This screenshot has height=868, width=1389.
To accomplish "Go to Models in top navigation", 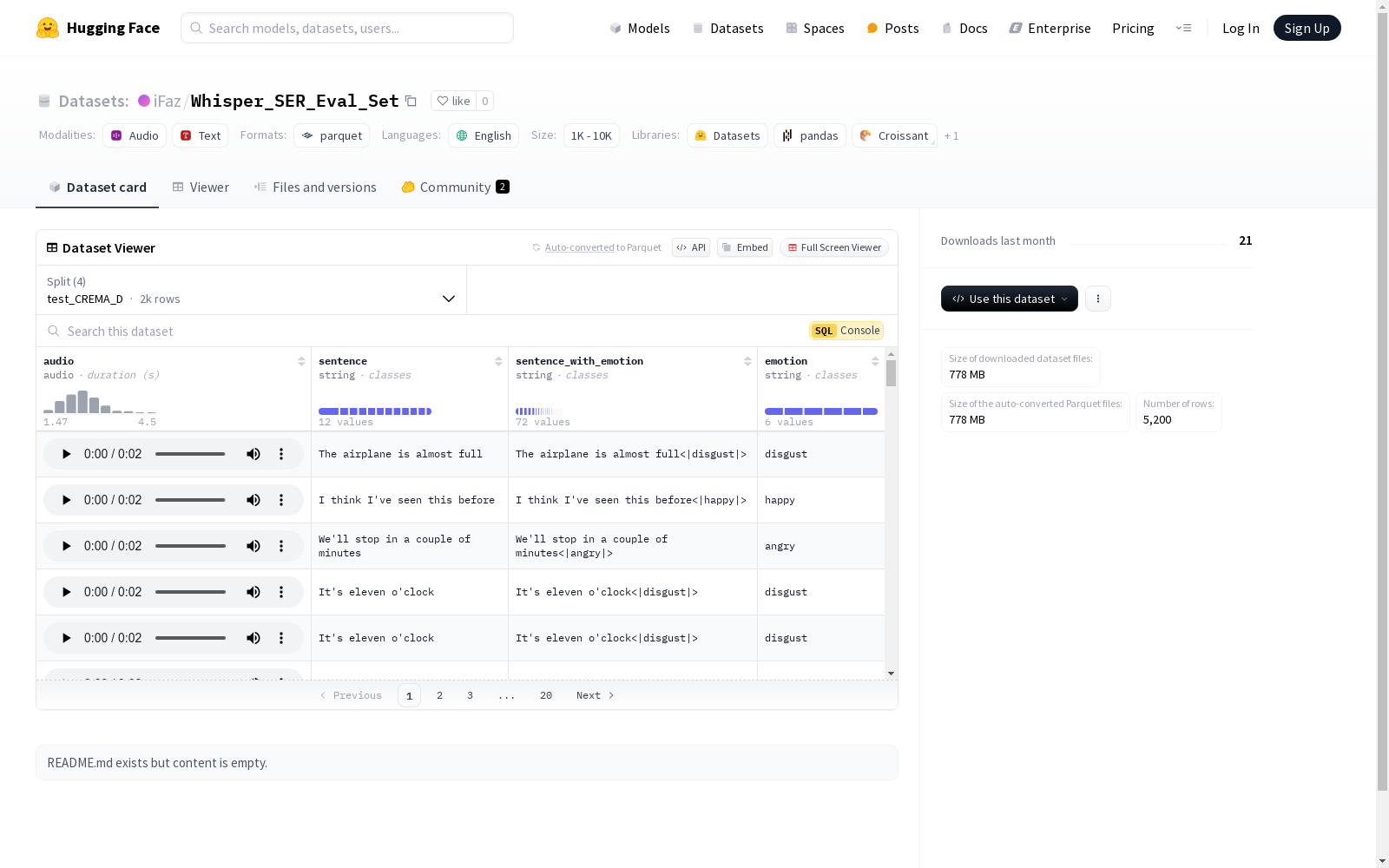I will [640, 28].
